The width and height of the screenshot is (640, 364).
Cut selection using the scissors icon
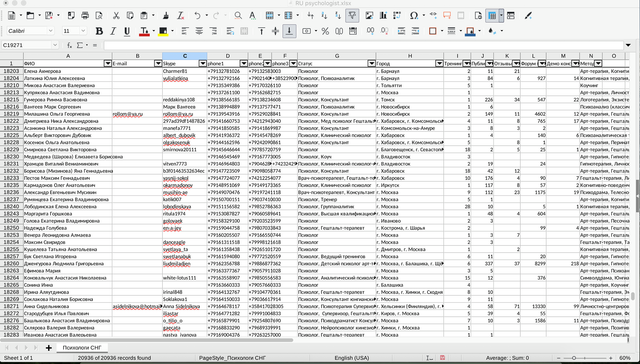(116, 16)
